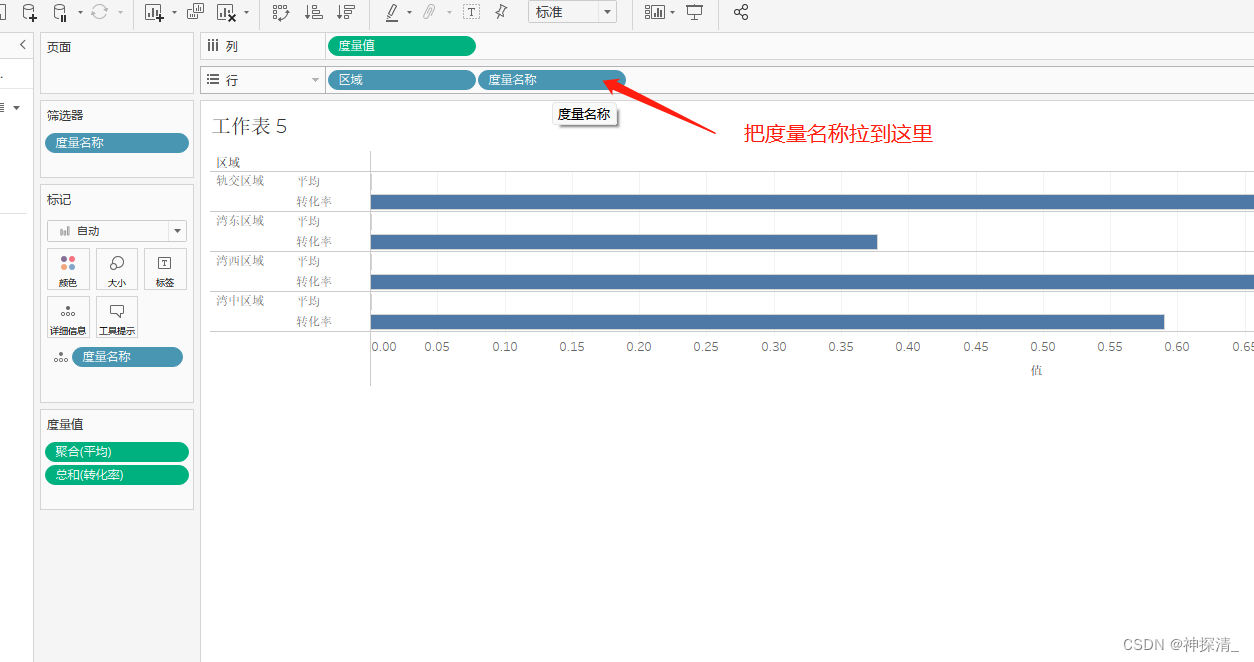Sort the view in ascending order
Screen dimensions: 1254x662
pos(312,13)
